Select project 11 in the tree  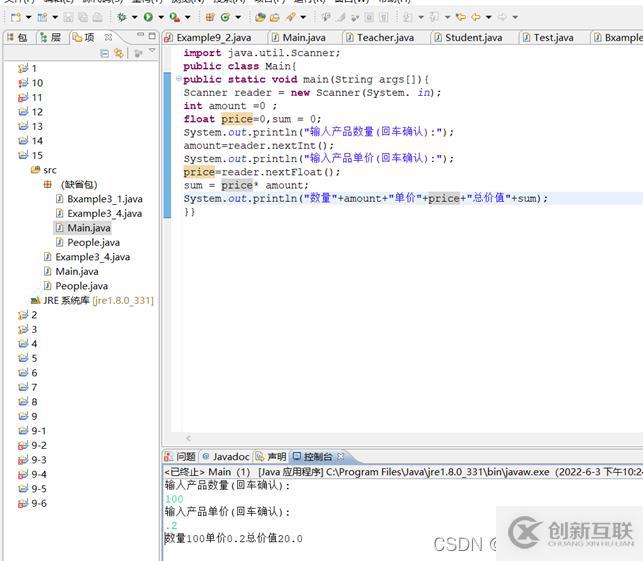click(x=30, y=97)
